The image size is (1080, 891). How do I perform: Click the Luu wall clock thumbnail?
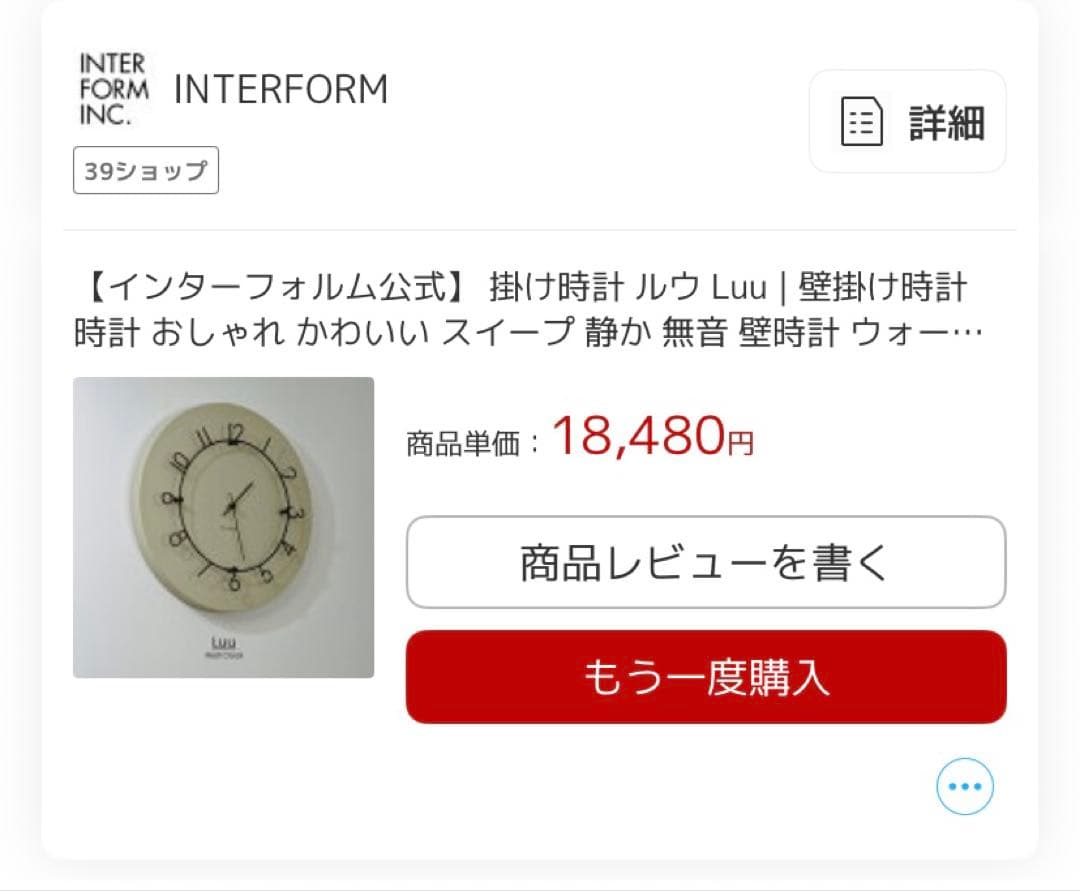(222, 525)
